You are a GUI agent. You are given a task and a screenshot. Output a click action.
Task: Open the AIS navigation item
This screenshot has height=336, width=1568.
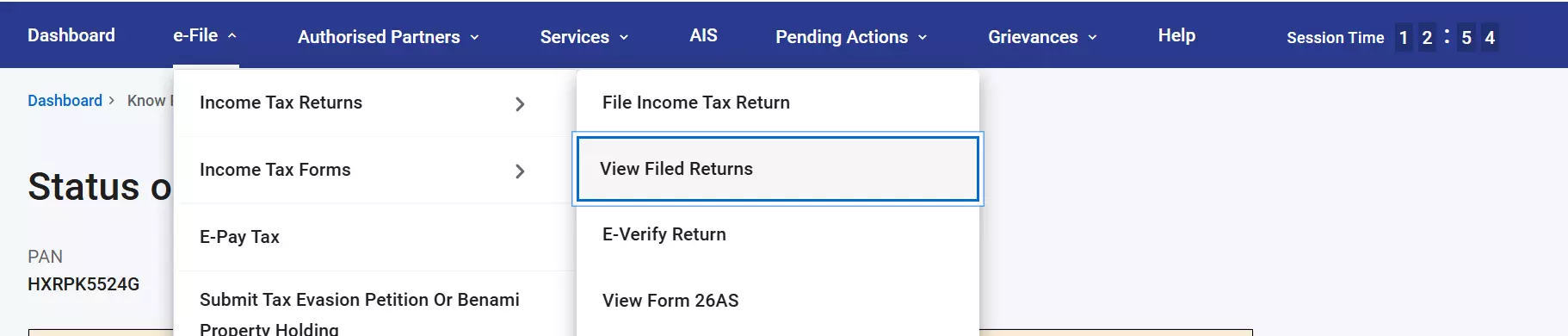[x=703, y=35]
